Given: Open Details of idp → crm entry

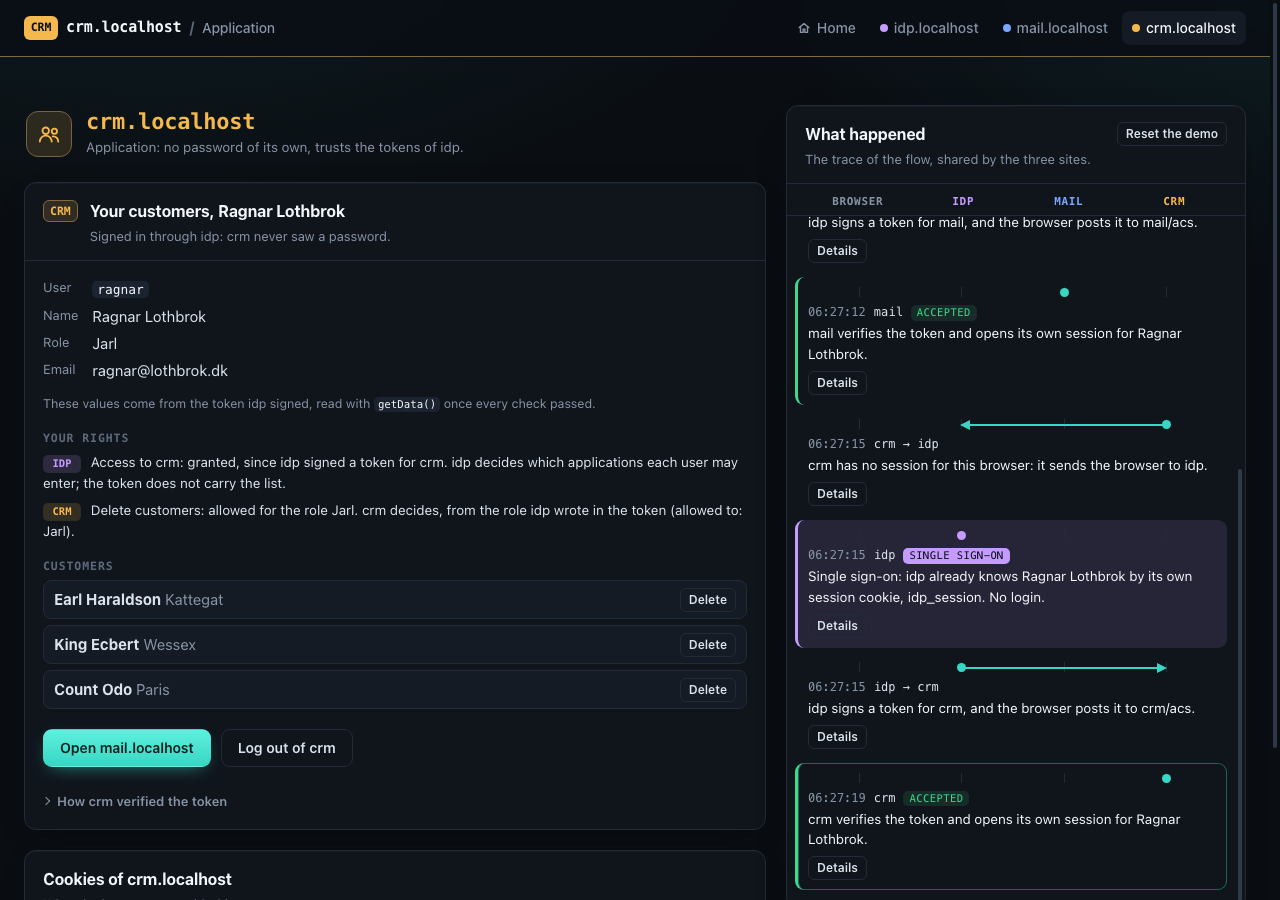Looking at the screenshot, I should click(837, 737).
